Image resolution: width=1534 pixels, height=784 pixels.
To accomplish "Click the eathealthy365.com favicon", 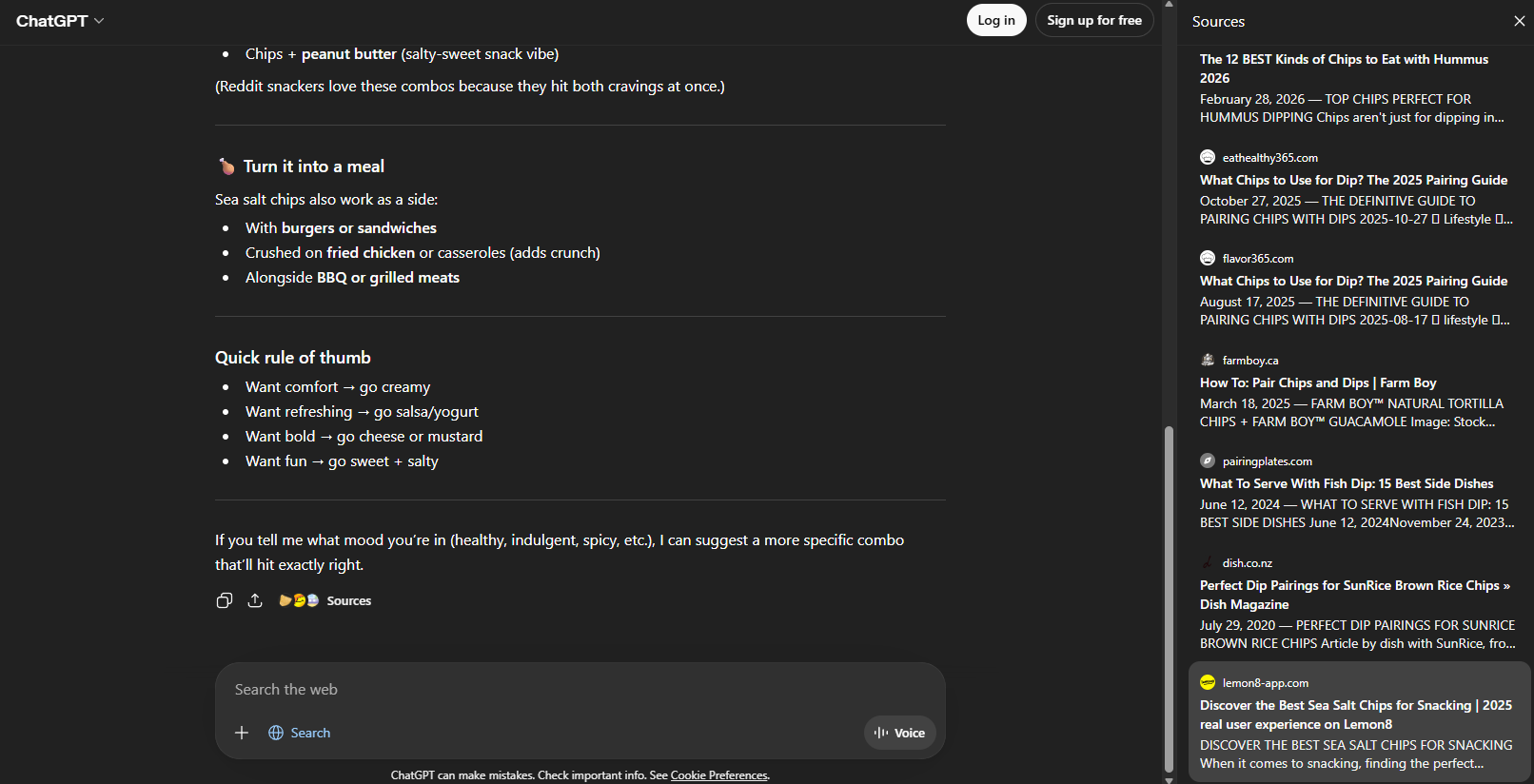I will (1208, 157).
